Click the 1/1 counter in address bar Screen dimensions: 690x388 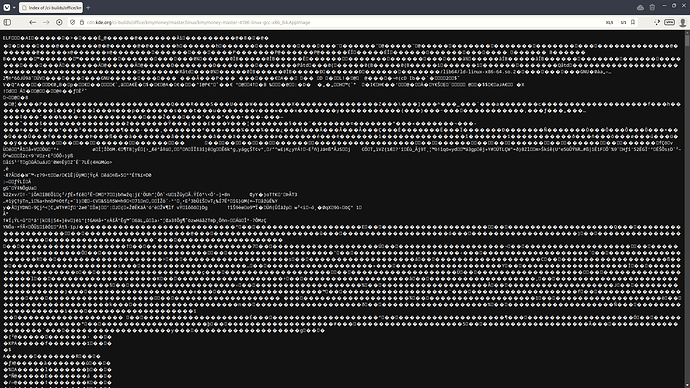[x=623, y=22]
